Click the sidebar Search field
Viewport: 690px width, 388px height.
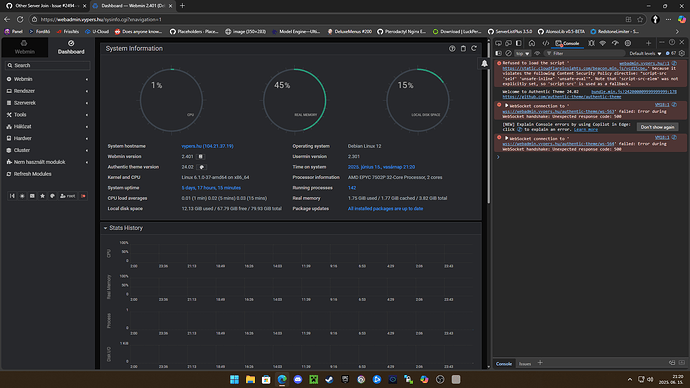(x=48, y=66)
